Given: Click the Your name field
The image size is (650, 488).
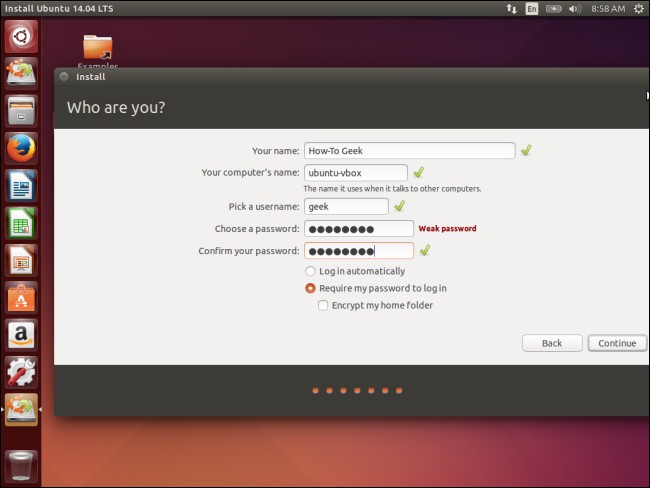Looking at the screenshot, I should tap(410, 151).
